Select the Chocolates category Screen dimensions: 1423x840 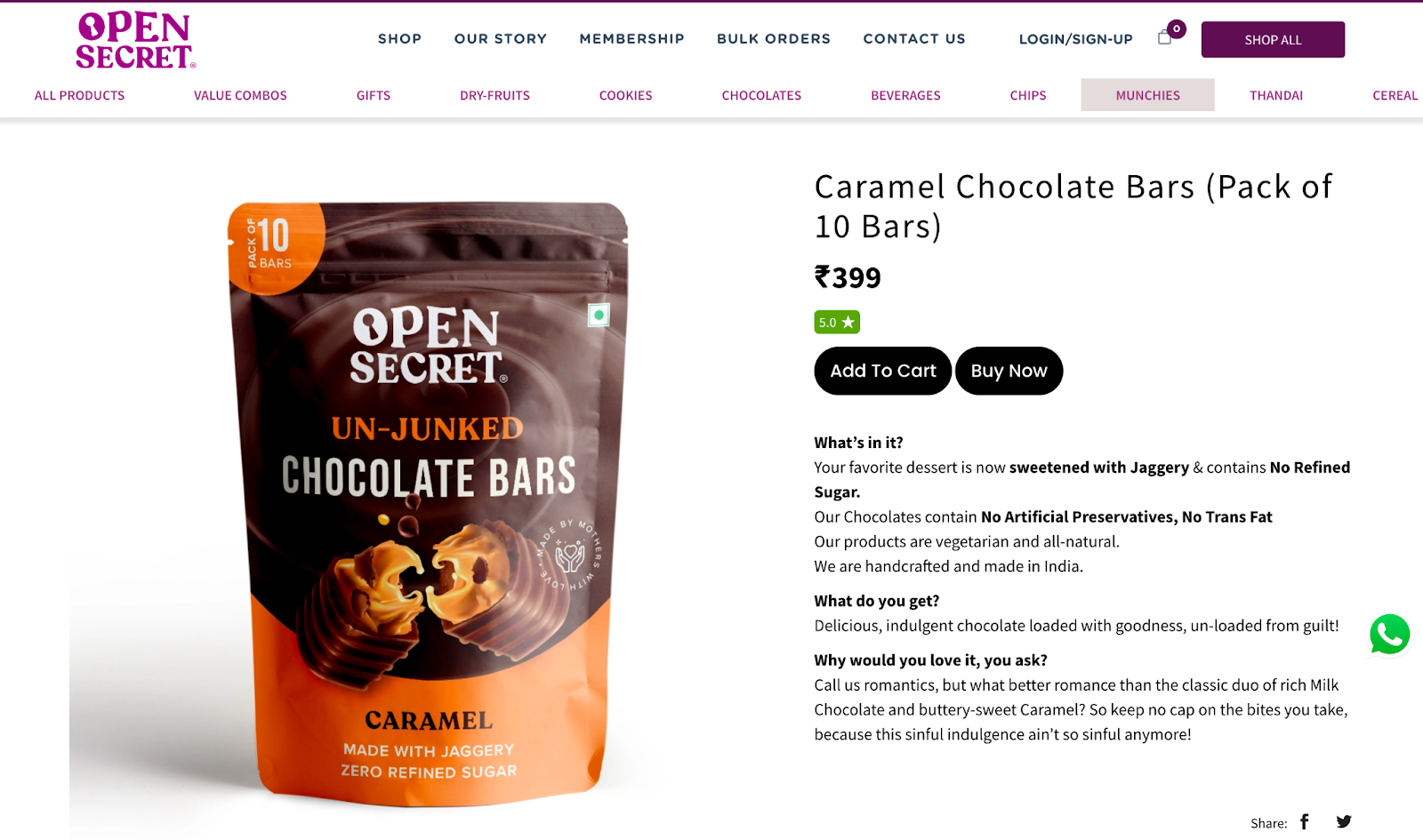(x=761, y=95)
